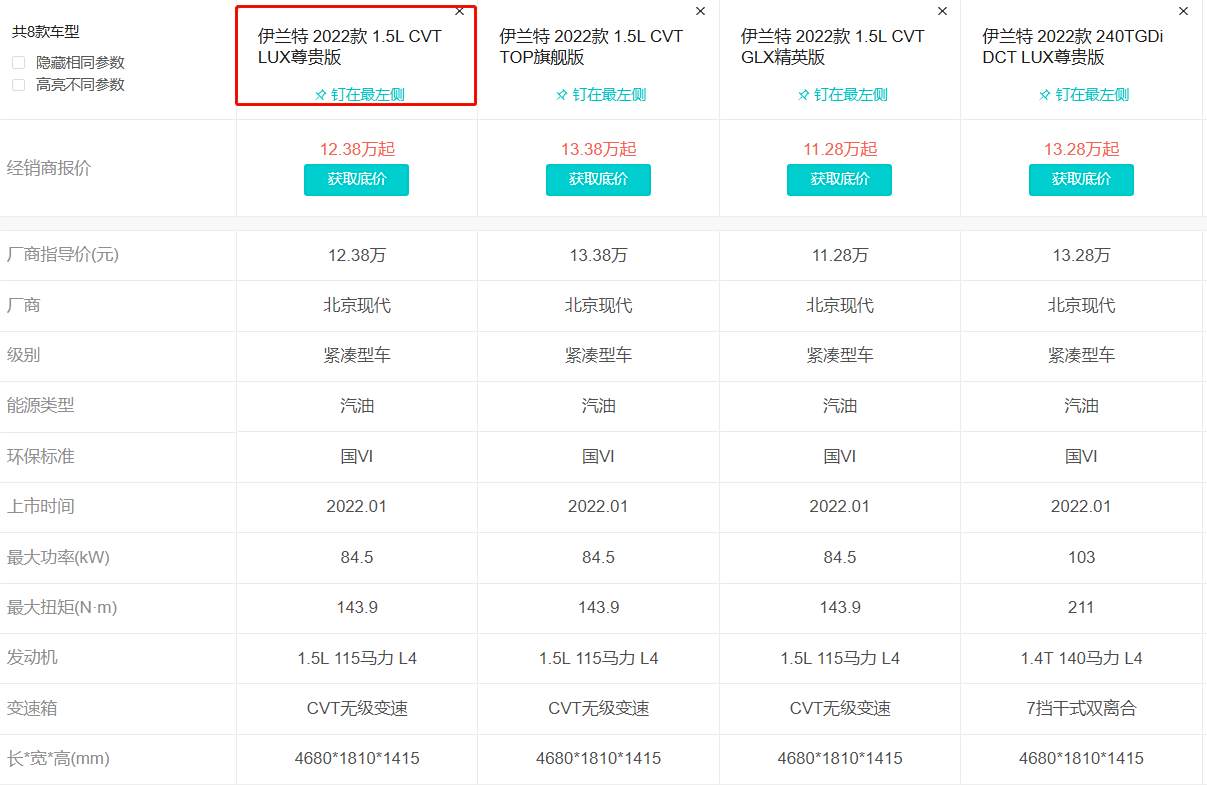Image resolution: width=1207 pixels, height=785 pixels.
Task: Remove the 1.5L CVT TOP旗舰版 column
Action: click(x=700, y=12)
